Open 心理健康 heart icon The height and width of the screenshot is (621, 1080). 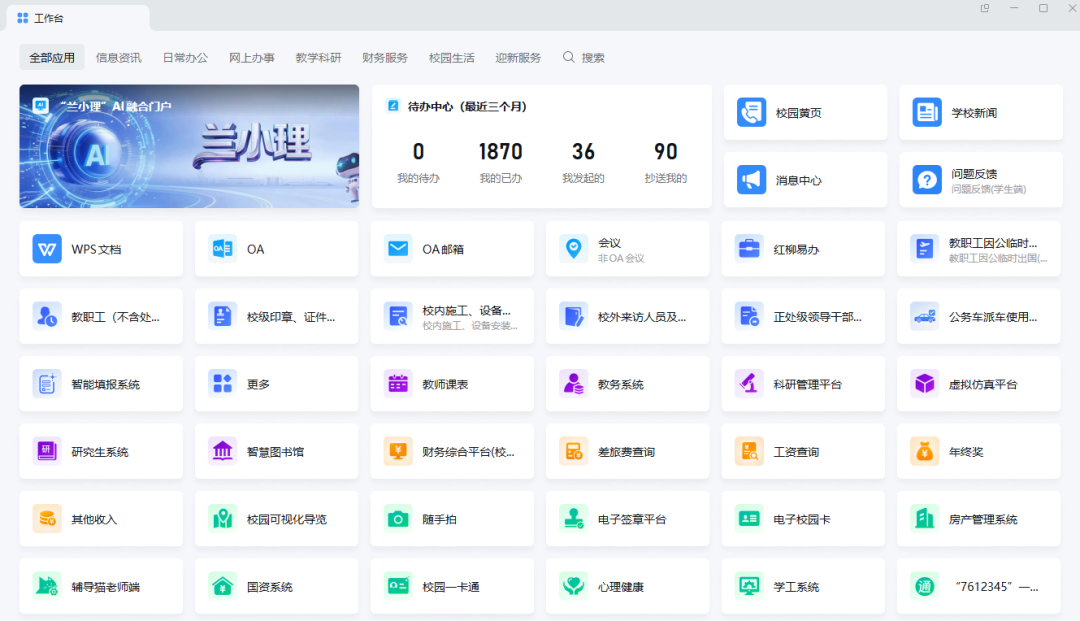pos(573,586)
